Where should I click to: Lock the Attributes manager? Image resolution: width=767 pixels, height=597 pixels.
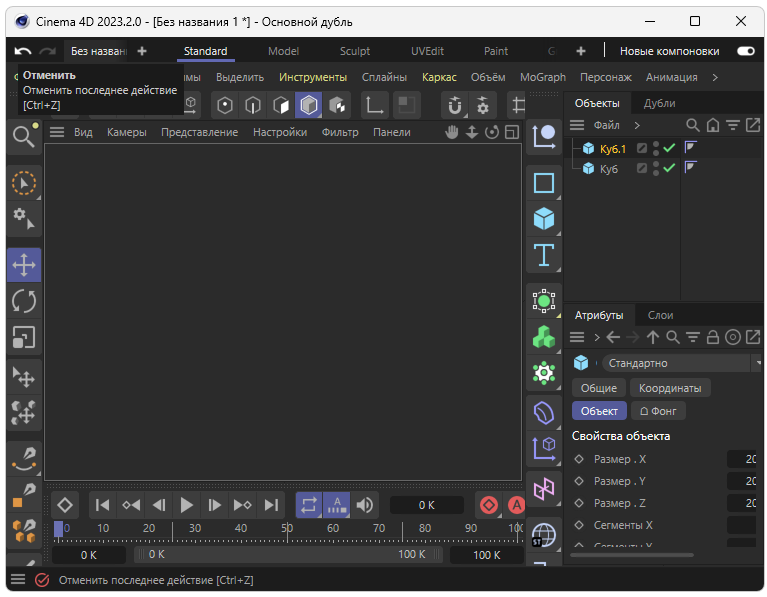pyautogui.click(x=713, y=337)
